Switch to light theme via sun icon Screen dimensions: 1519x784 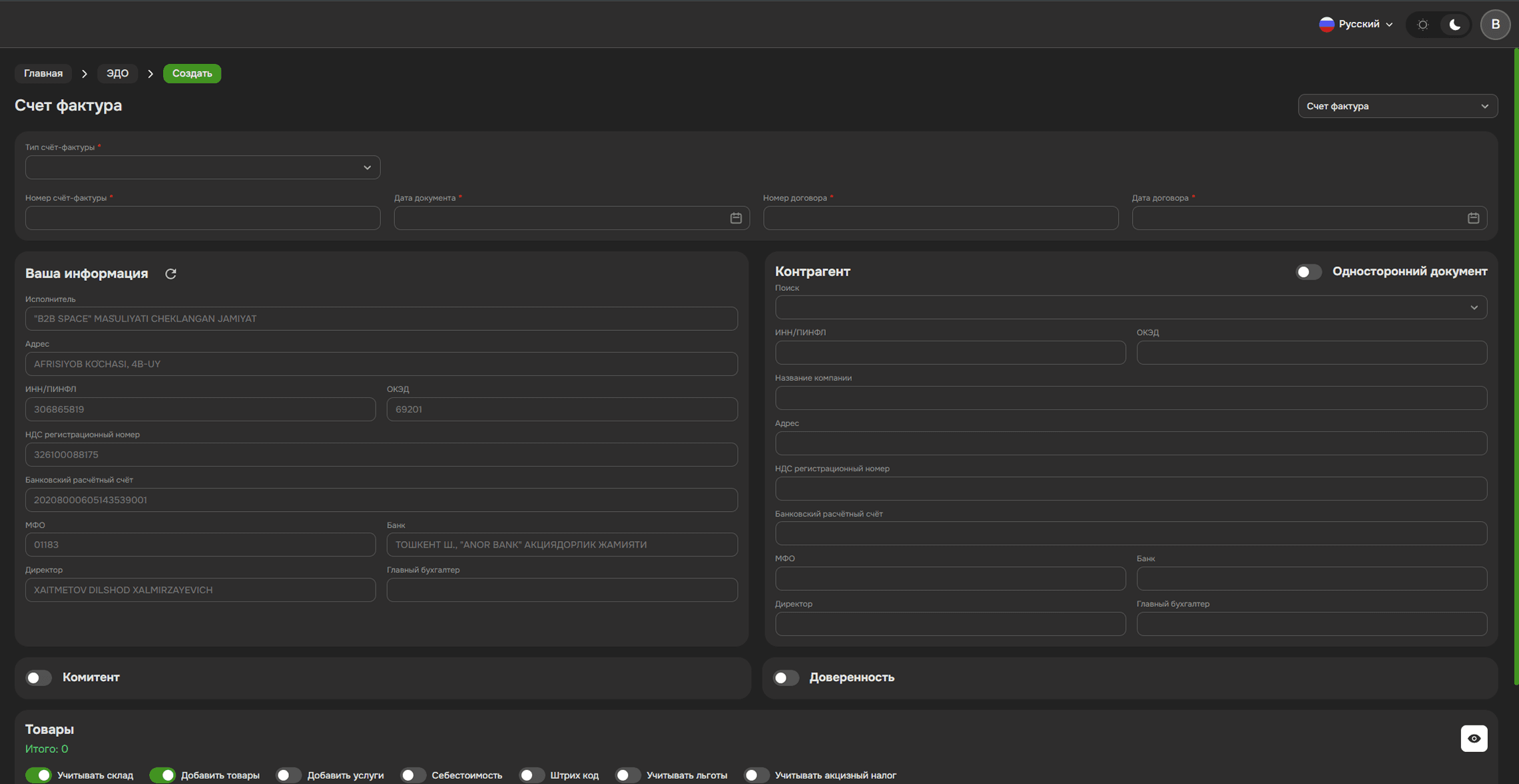tap(1422, 25)
